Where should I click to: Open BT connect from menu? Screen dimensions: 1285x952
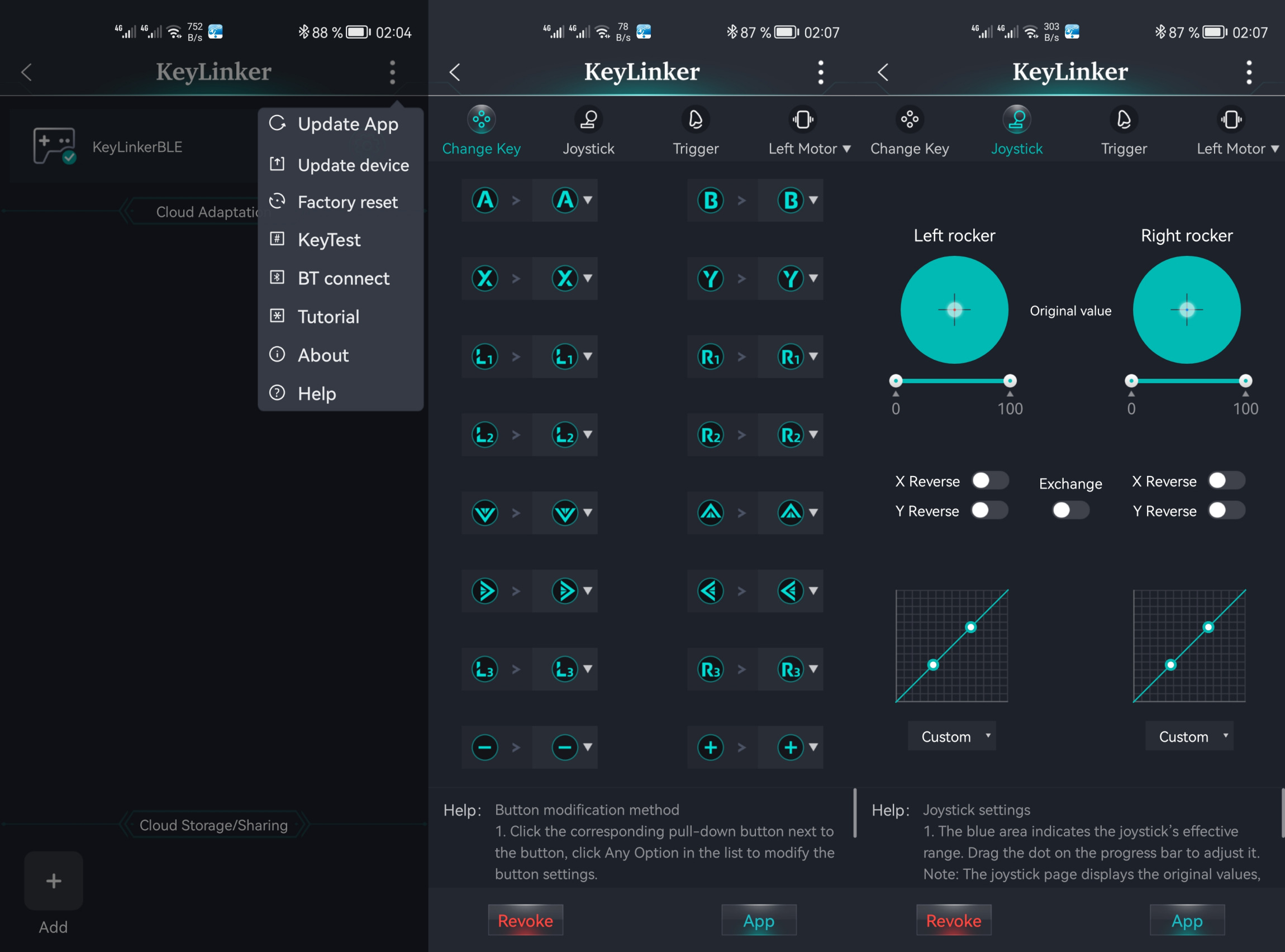point(340,278)
